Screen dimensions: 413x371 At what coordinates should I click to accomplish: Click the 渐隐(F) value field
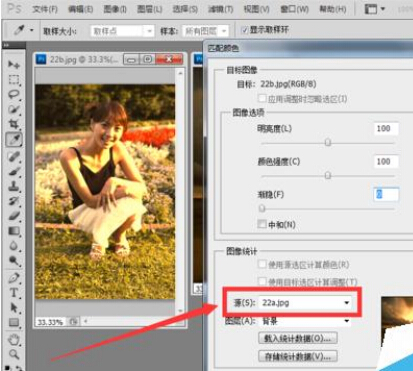pyautogui.click(x=386, y=194)
